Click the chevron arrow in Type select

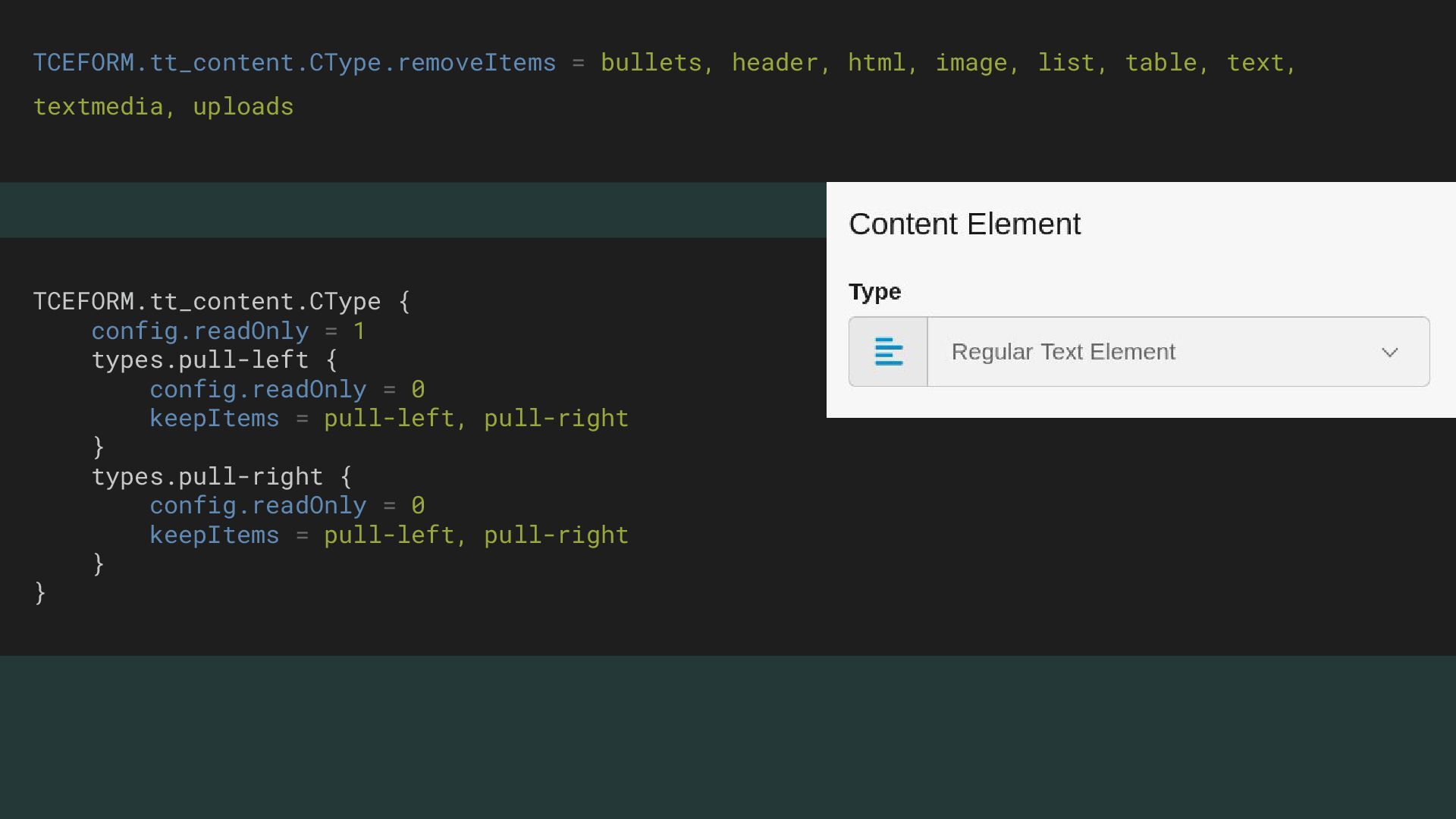click(1389, 353)
